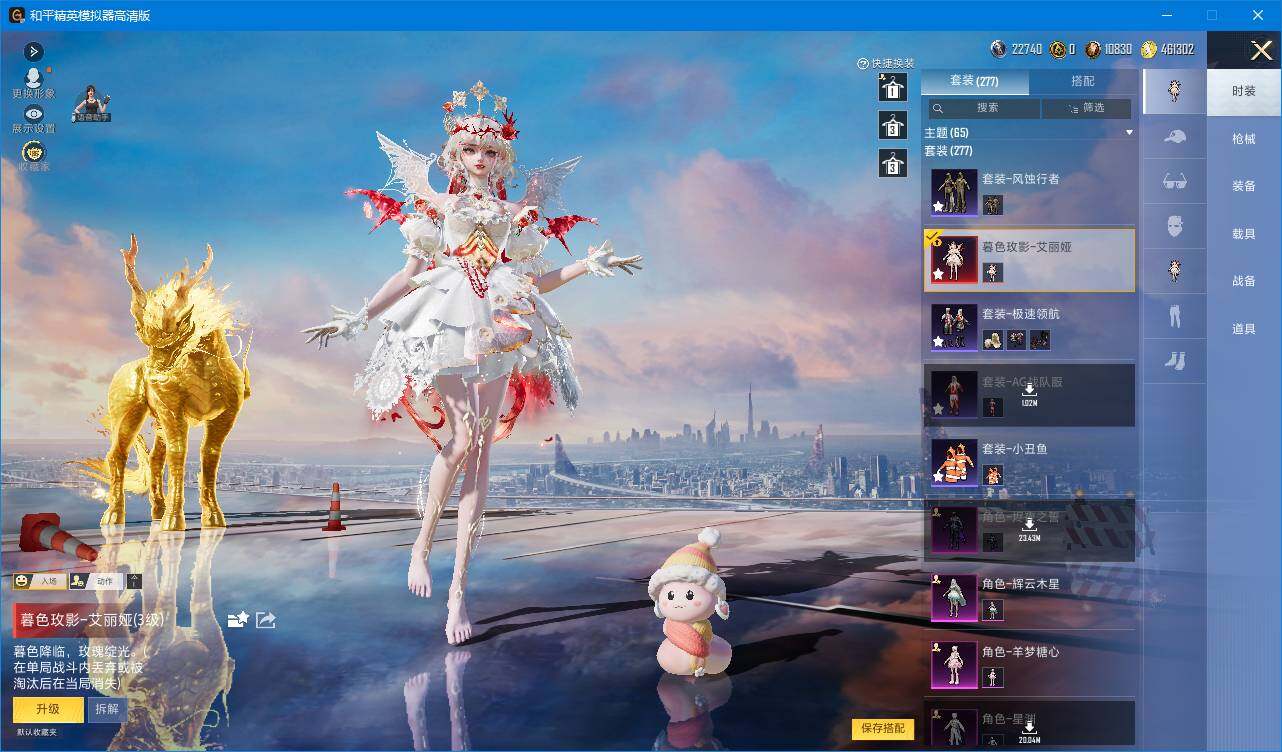
Task: Select the glasses category icon
Action: (1175, 182)
